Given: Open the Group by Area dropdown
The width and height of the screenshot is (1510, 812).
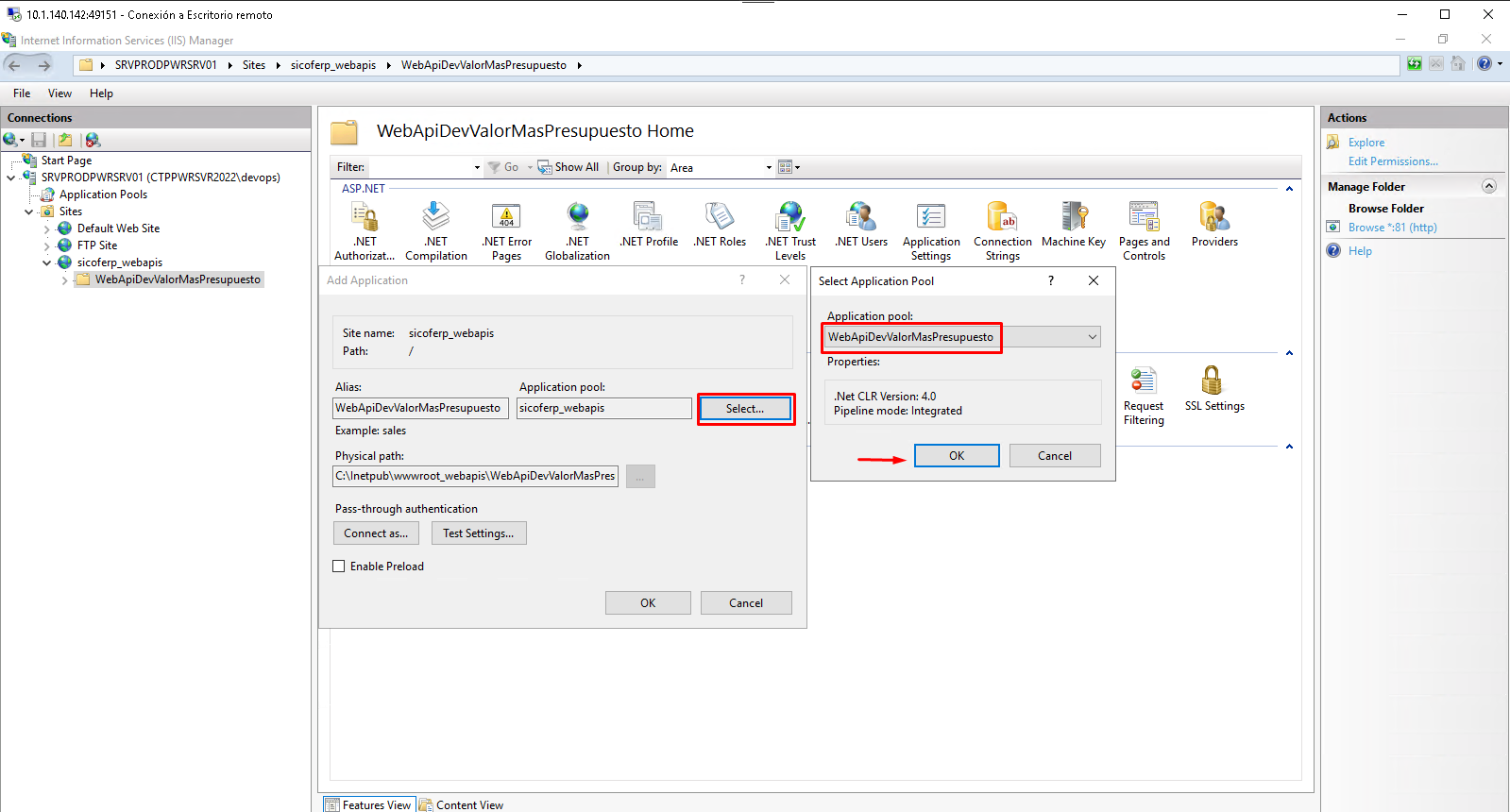Looking at the screenshot, I should pyautogui.click(x=721, y=167).
